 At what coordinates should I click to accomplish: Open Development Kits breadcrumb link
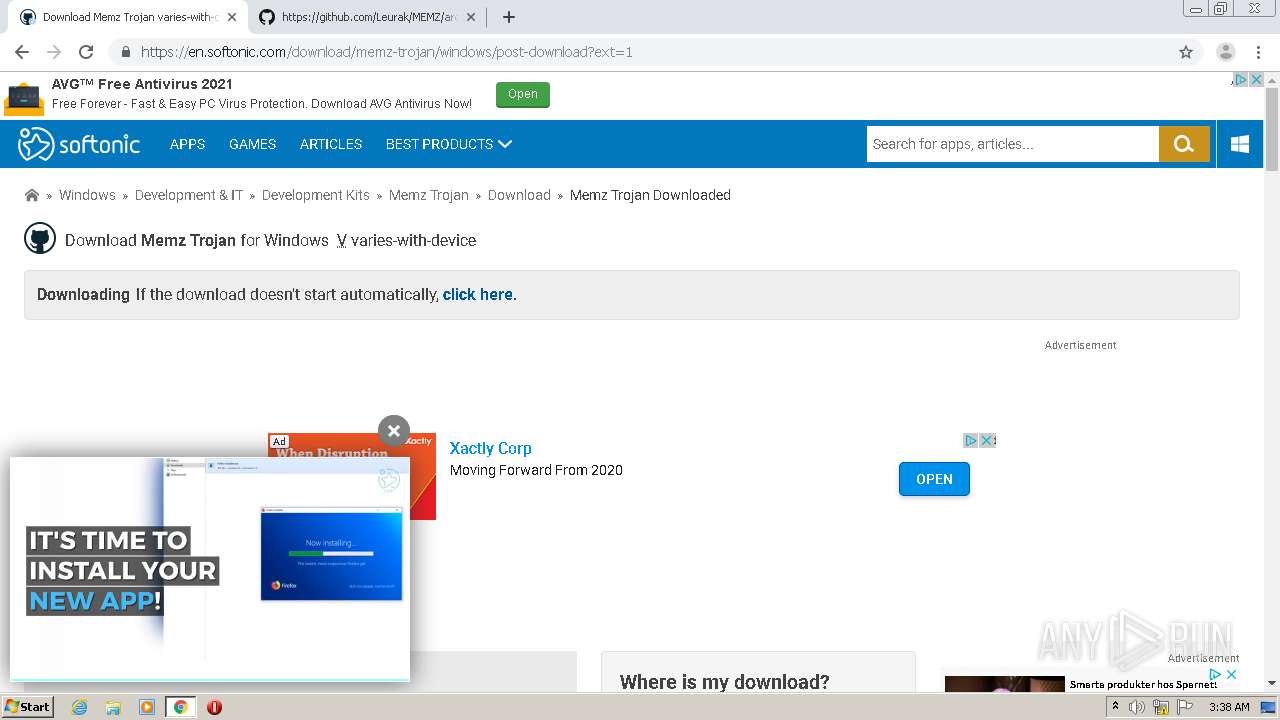316,195
